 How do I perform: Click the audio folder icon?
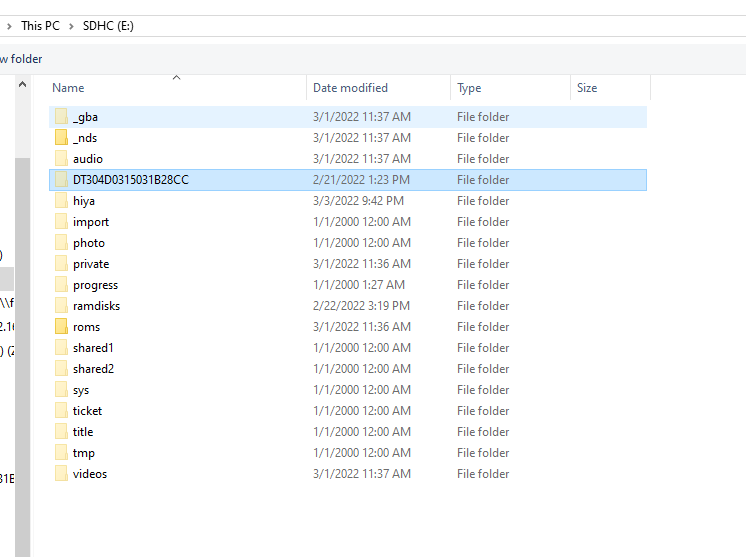(x=61, y=158)
